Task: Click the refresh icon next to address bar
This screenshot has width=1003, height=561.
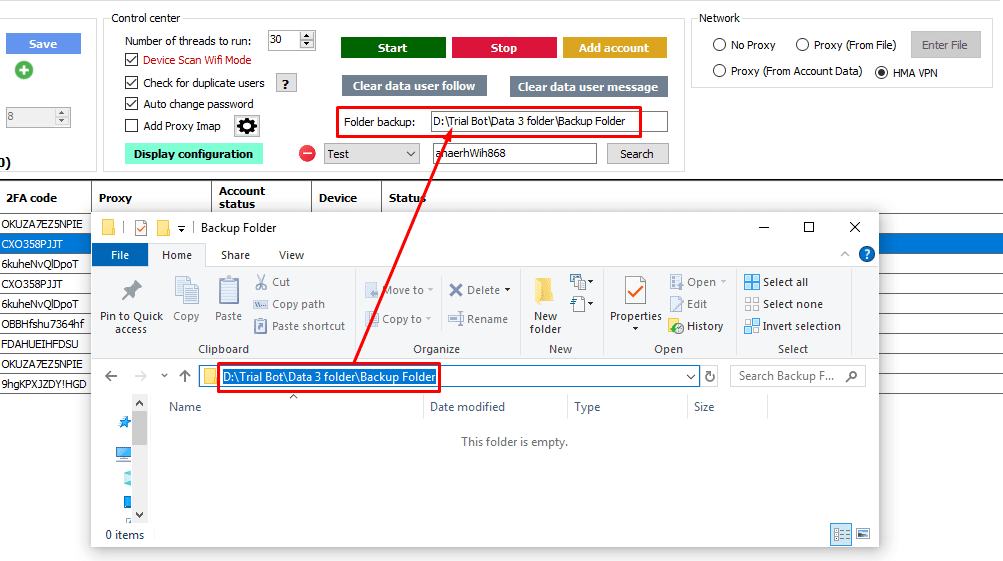Action: (x=710, y=376)
